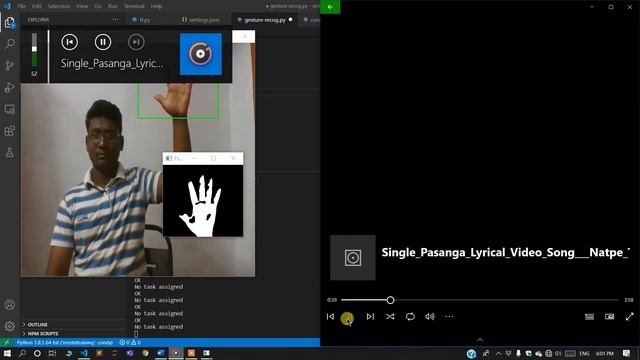Click play/pause button in Groove player

coord(347,318)
